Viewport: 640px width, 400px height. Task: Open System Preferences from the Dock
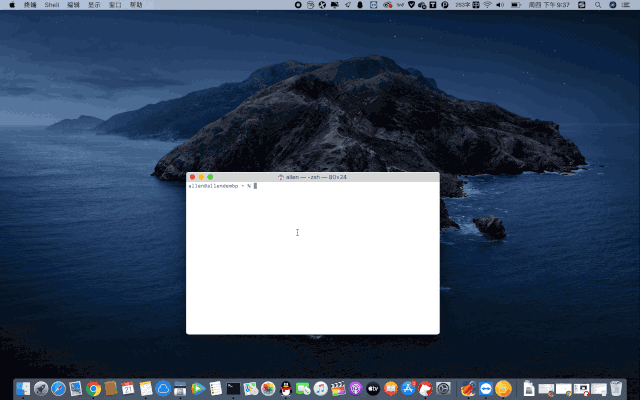point(443,388)
